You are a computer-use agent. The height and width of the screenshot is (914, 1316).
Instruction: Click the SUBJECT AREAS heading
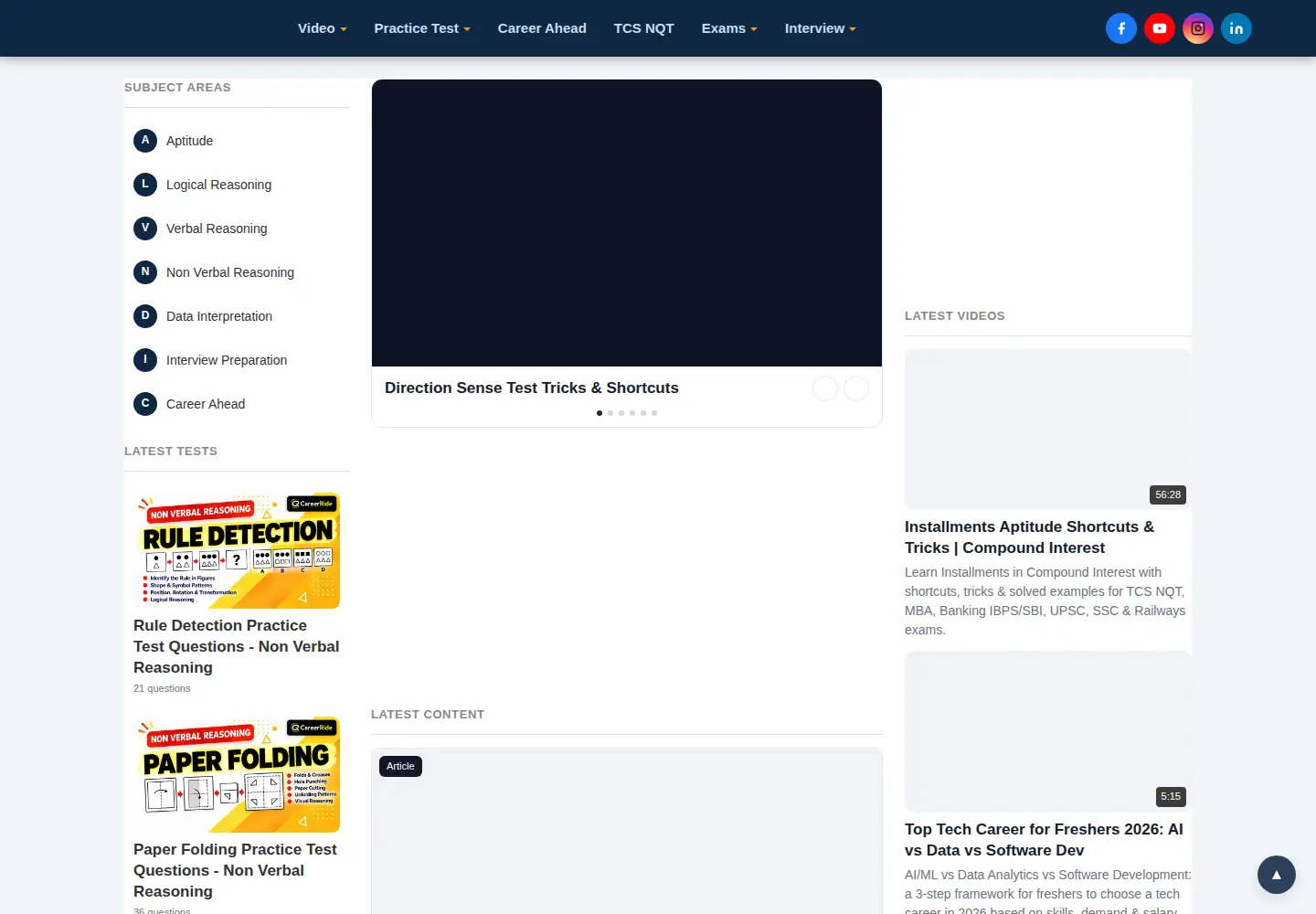177,87
